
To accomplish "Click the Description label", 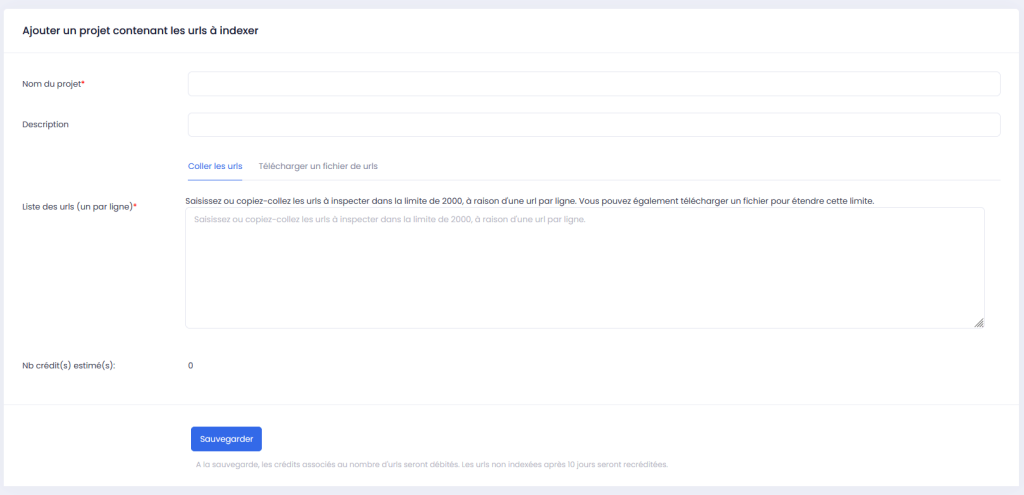I will (x=45, y=124).
